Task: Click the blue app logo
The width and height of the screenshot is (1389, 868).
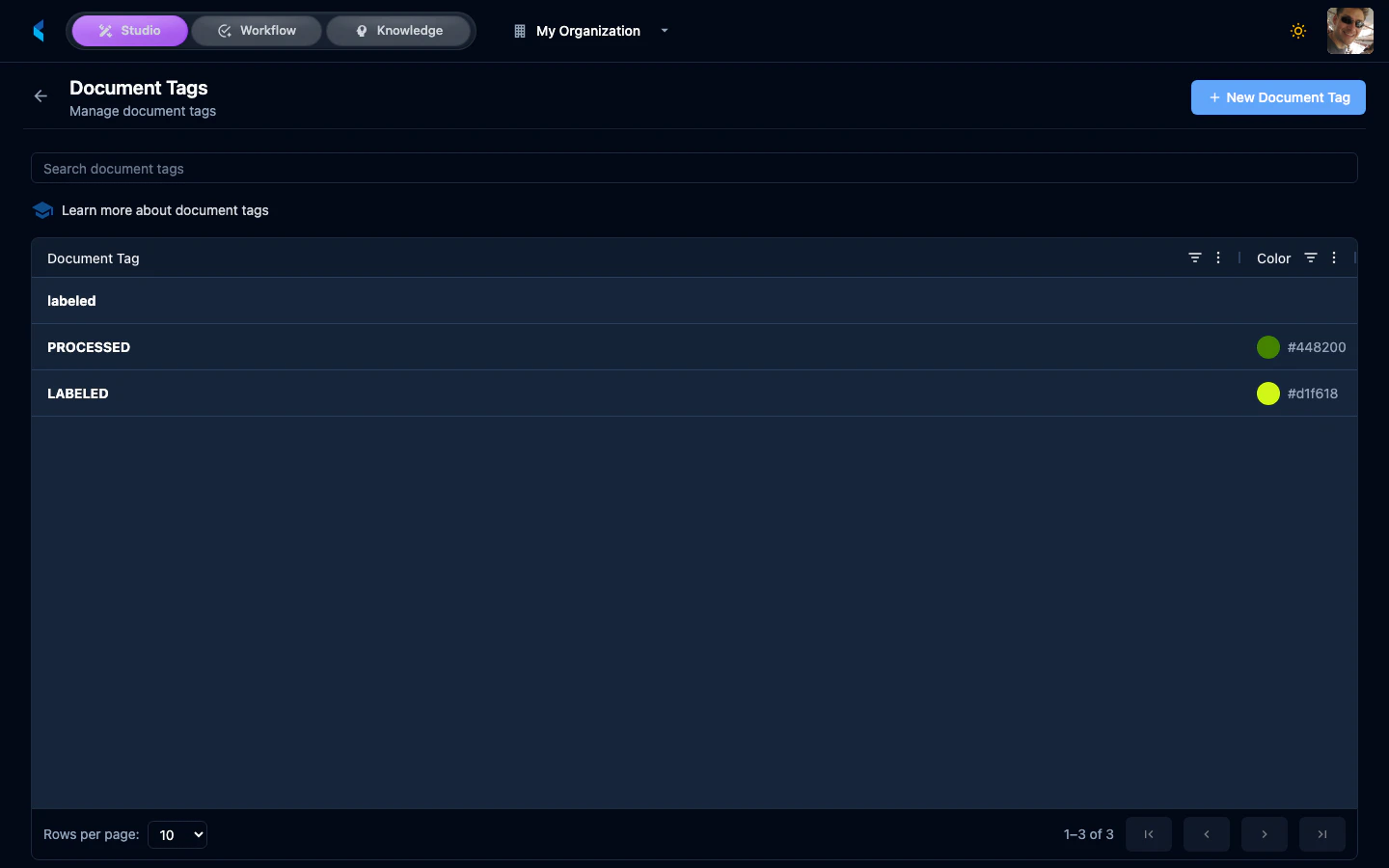Action: click(39, 30)
